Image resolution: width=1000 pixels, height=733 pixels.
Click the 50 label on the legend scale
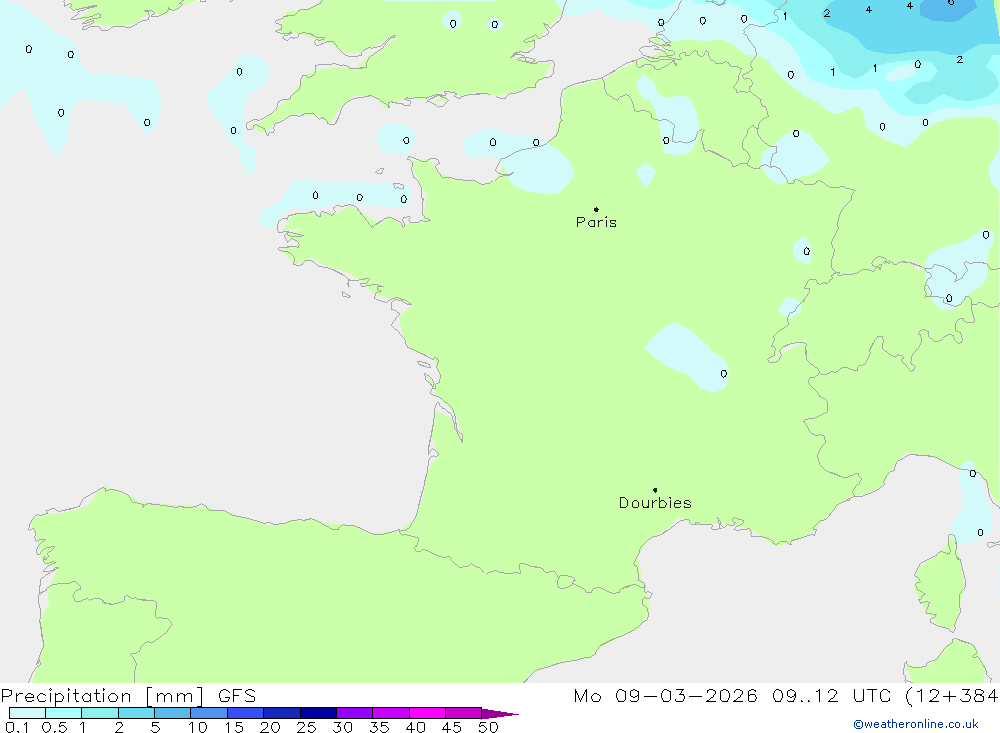(487, 727)
